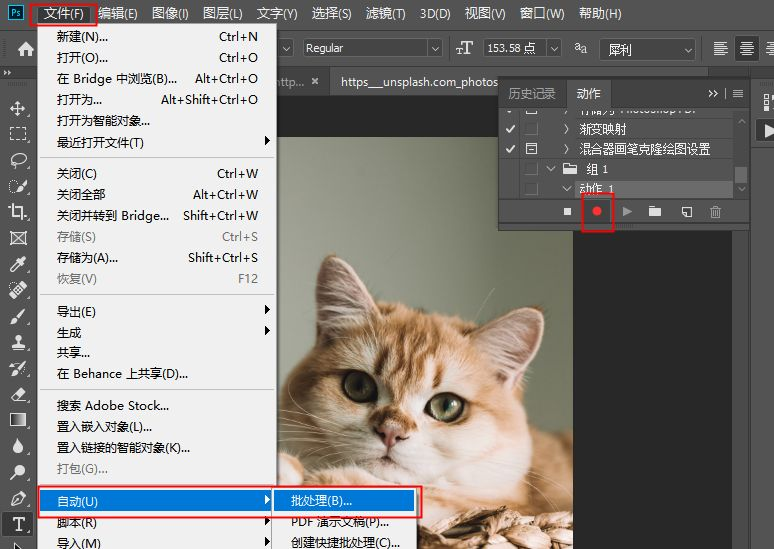The width and height of the screenshot is (774, 549).
Task: Toggle the dialog box for 组 1
Action: pyautogui.click(x=531, y=169)
